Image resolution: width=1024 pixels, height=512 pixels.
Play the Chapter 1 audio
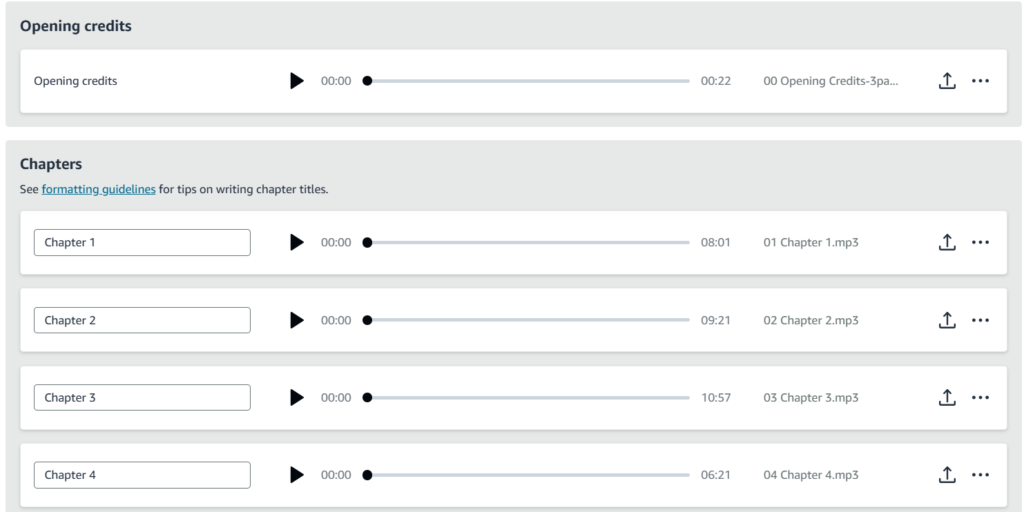(x=297, y=242)
